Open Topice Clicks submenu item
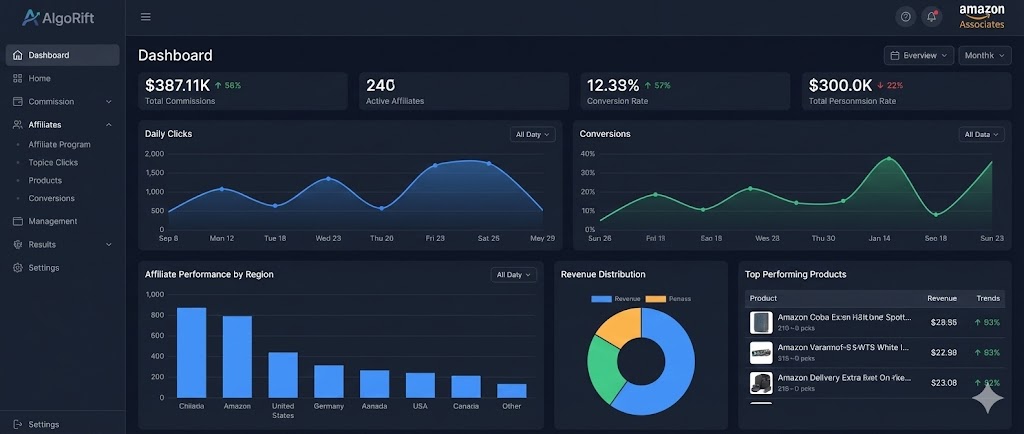The image size is (1024, 434). coord(53,163)
